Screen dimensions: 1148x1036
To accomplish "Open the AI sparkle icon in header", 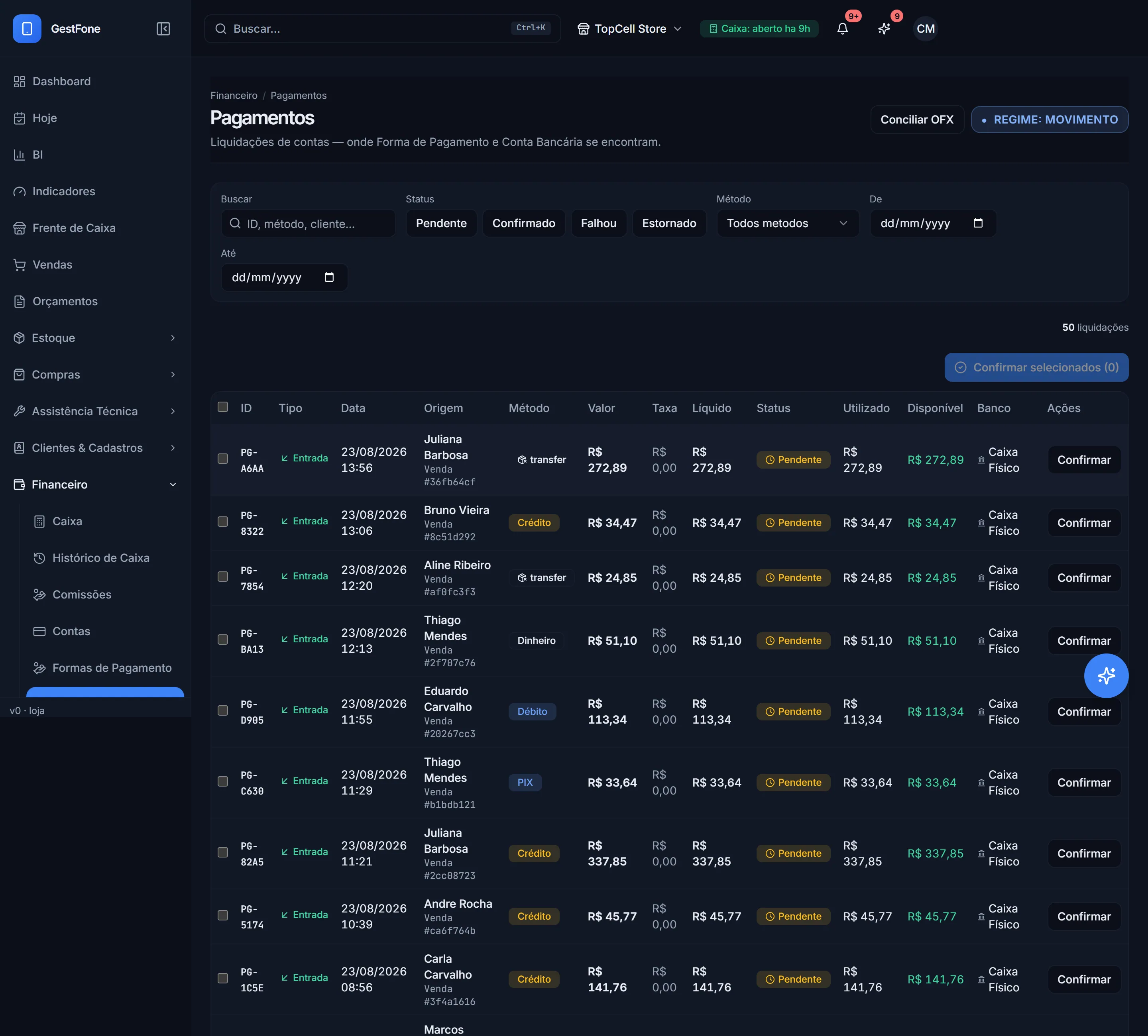I will (x=884, y=28).
